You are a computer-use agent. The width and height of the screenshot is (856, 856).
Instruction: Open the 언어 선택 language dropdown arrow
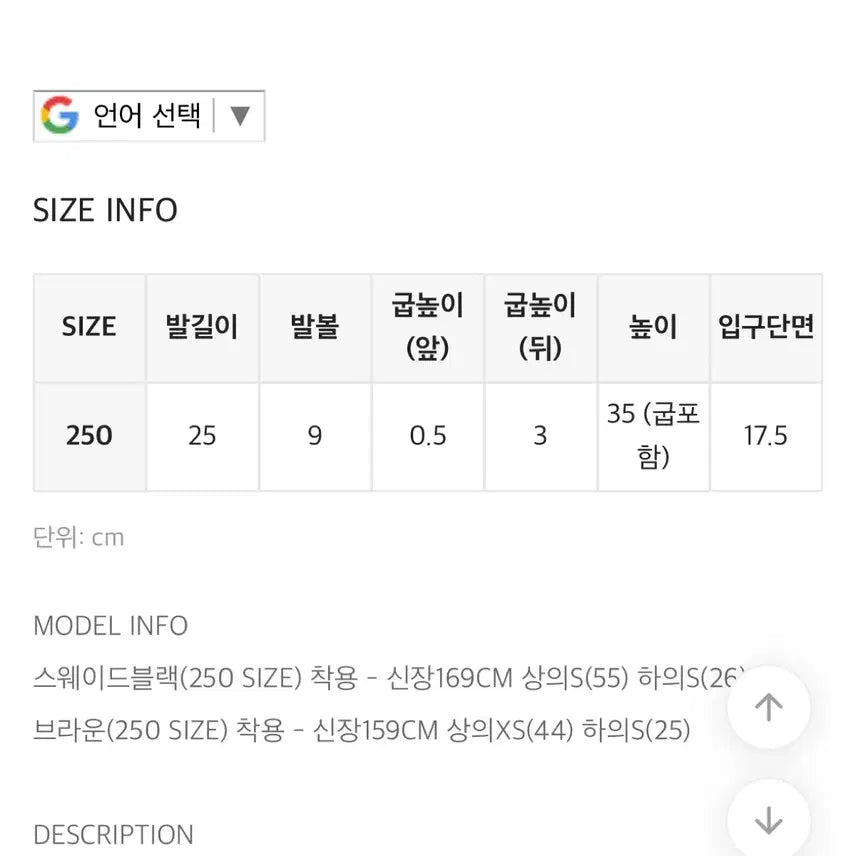pos(239,114)
